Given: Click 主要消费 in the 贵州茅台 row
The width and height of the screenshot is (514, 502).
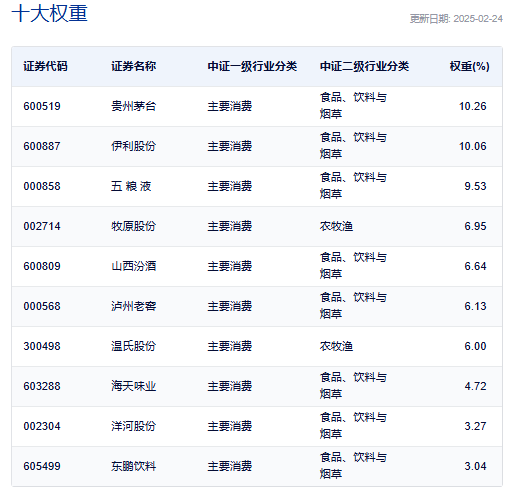Looking at the screenshot, I should [x=230, y=106].
